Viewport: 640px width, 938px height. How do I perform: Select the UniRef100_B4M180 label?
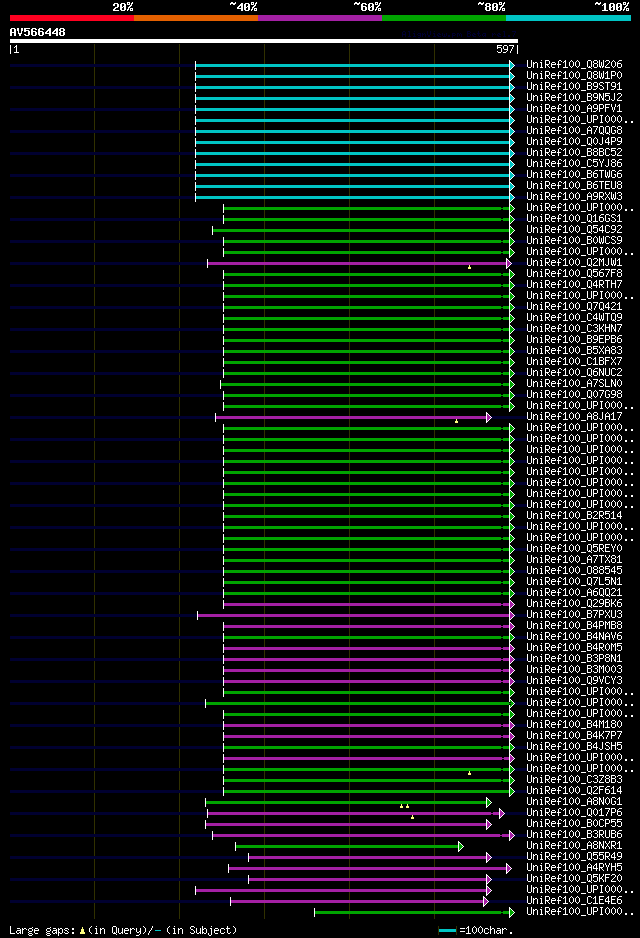[x=574, y=724]
